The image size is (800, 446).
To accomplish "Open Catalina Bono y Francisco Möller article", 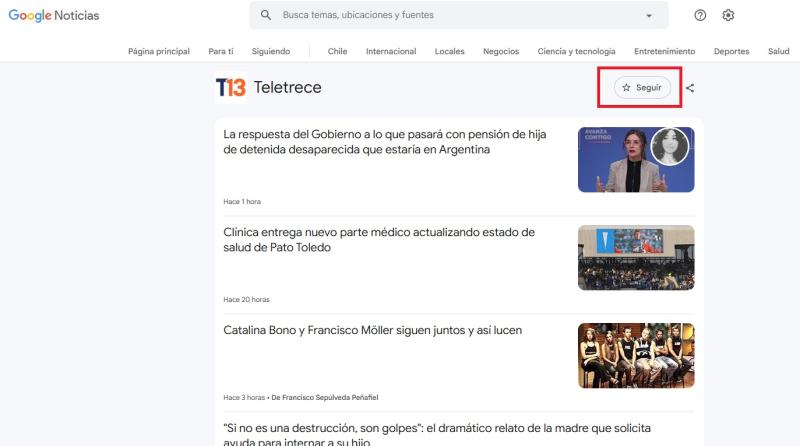I will tap(372, 330).
